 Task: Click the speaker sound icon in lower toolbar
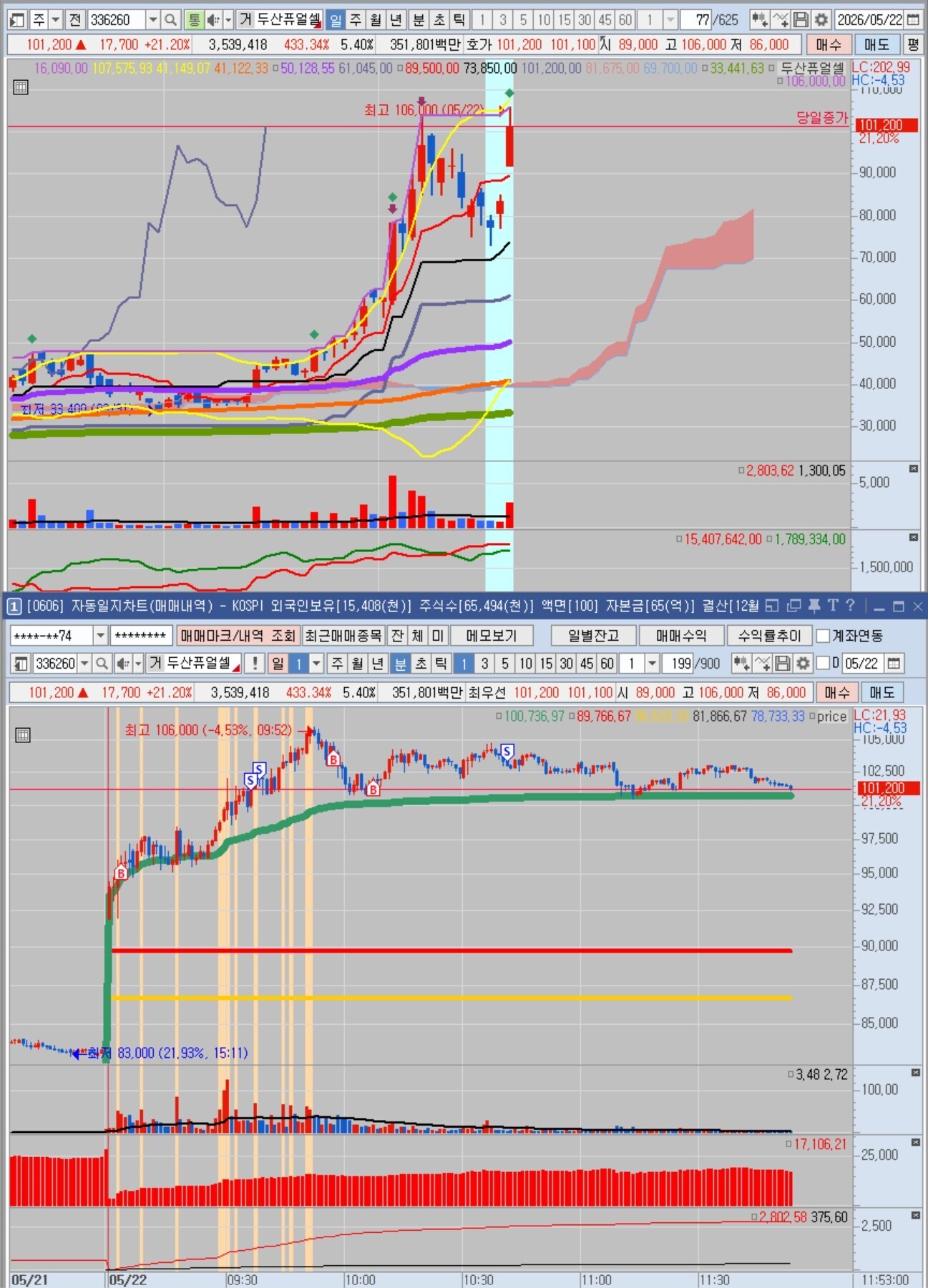point(123,664)
